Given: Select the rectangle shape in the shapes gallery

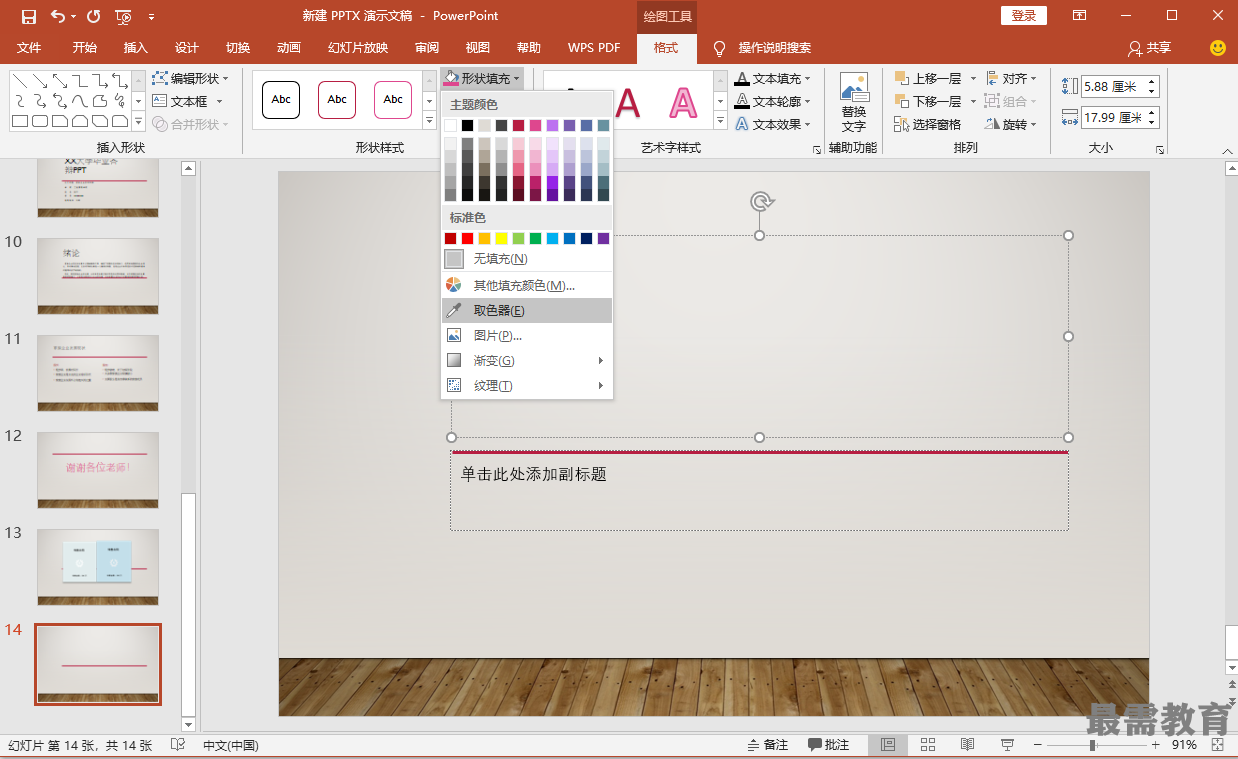Looking at the screenshot, I should [20, 122].
